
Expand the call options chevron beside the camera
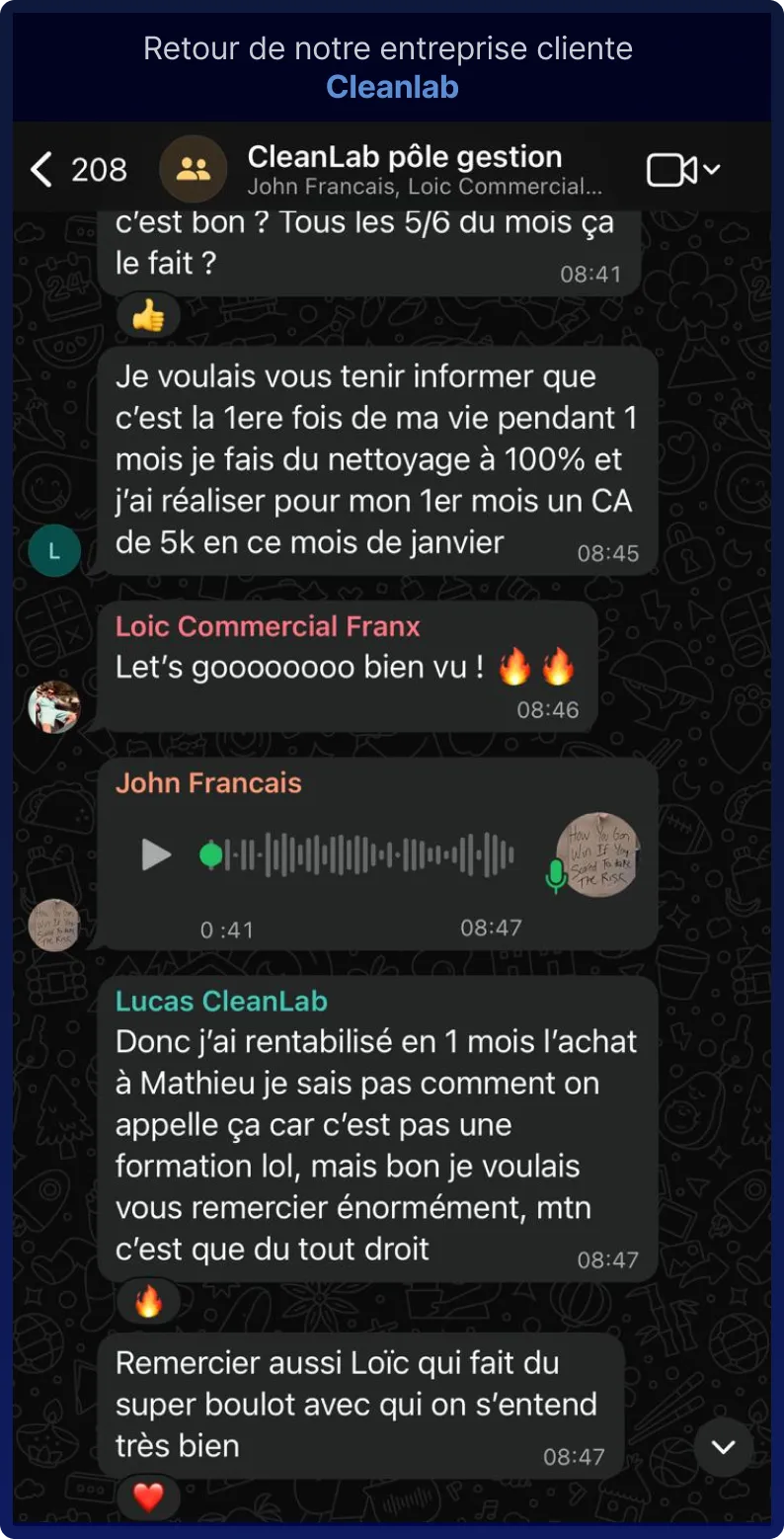coord(711,169)
